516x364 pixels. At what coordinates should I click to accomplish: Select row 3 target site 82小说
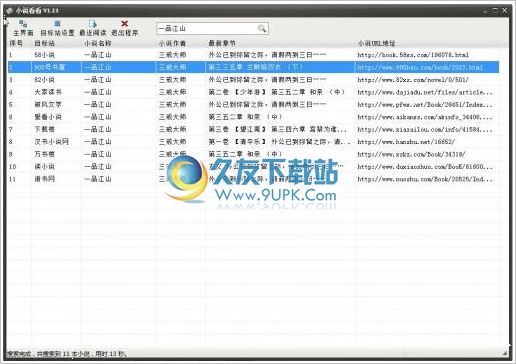point(44,80)
